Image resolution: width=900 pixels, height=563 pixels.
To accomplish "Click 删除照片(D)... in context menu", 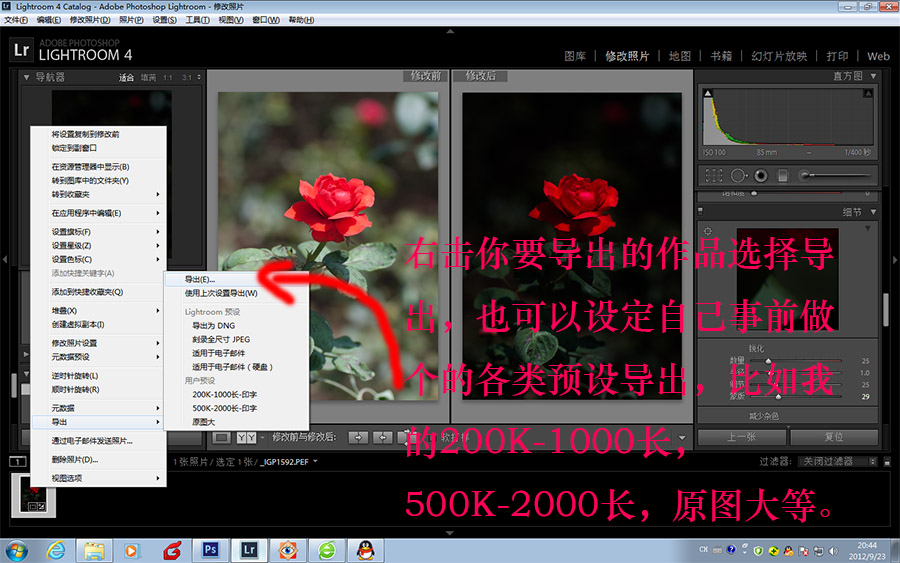I will click(x=98, y=460).
